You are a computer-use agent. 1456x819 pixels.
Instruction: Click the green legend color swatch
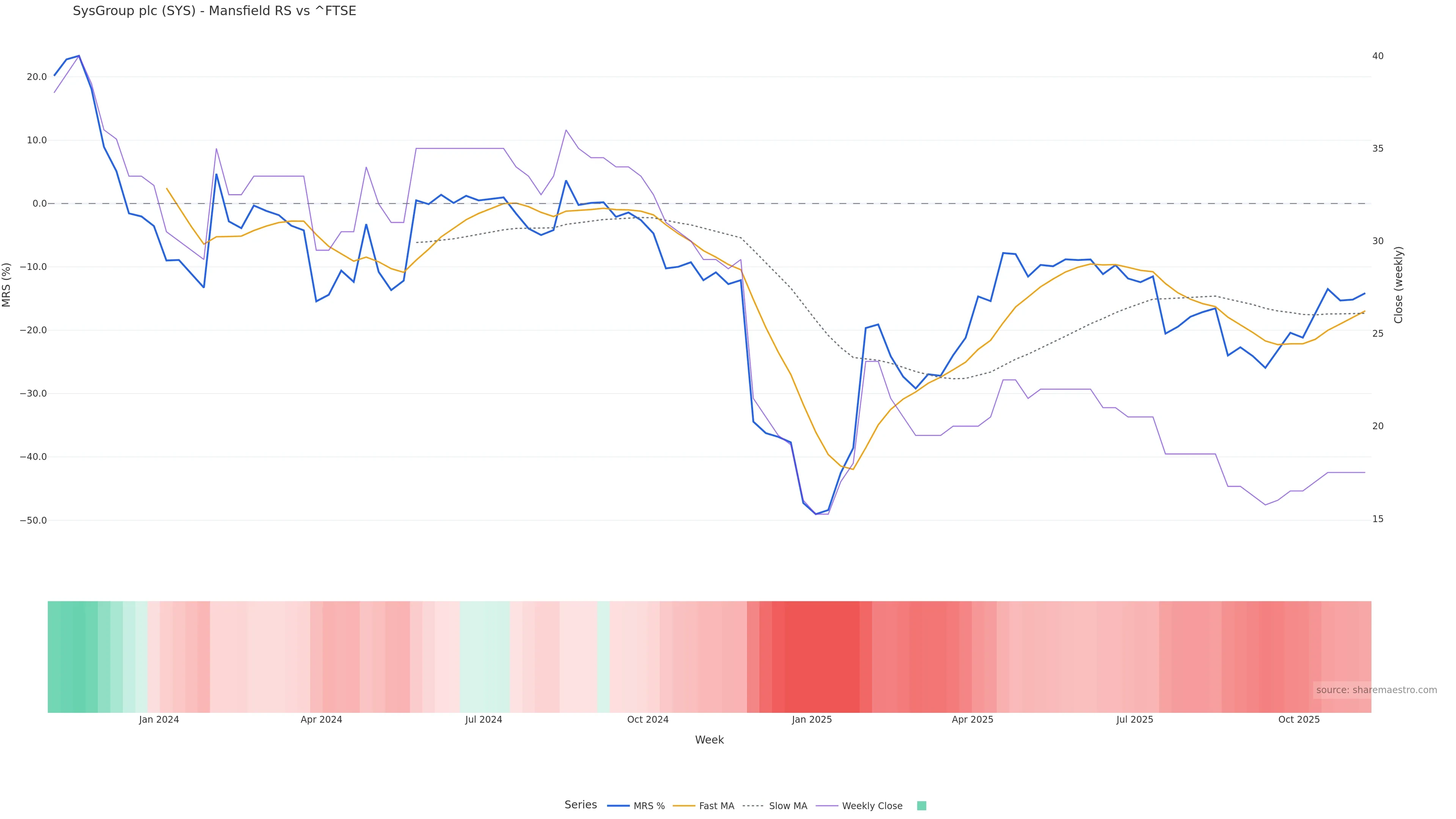(921, 806)
